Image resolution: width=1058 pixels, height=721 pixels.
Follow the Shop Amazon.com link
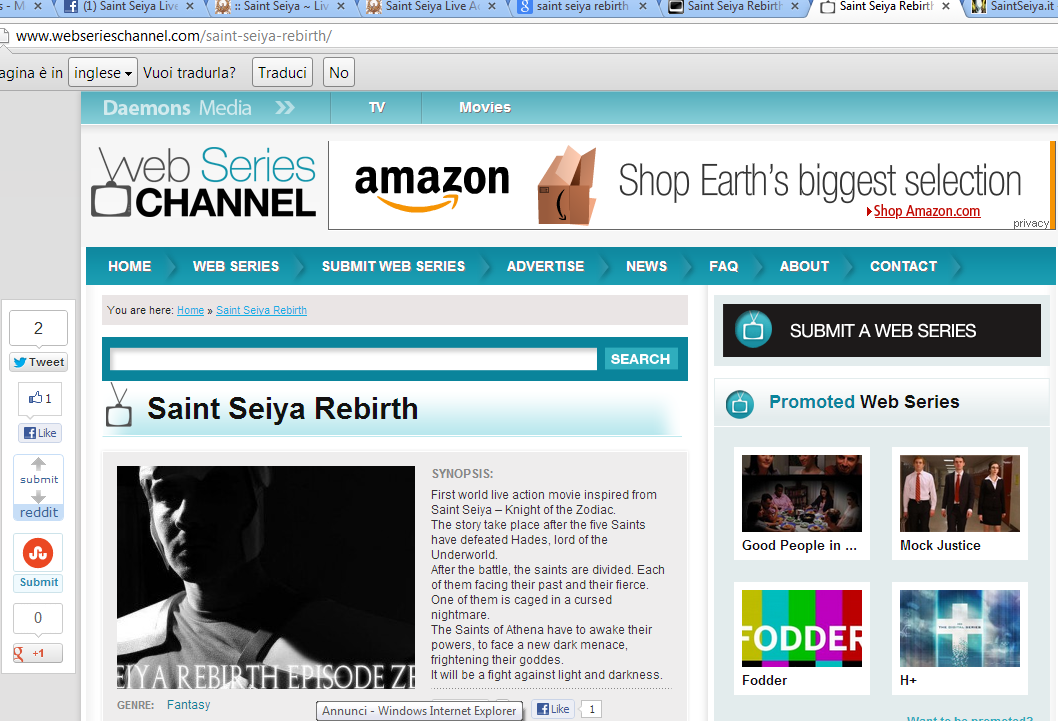point(926,211)
